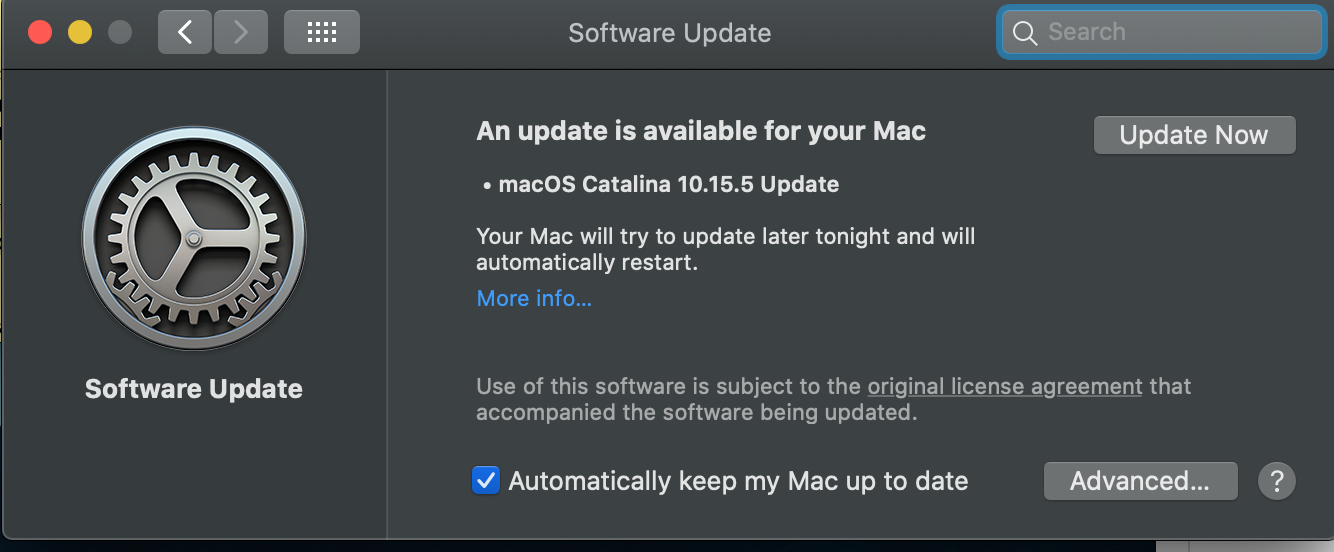Click the forward navigation arrow
Screen dimensions: 1334x552
240,33
